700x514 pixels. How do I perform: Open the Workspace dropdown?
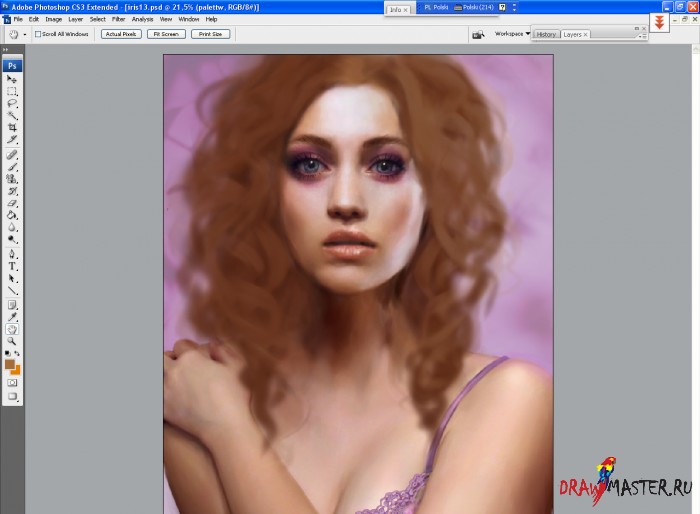512,33
